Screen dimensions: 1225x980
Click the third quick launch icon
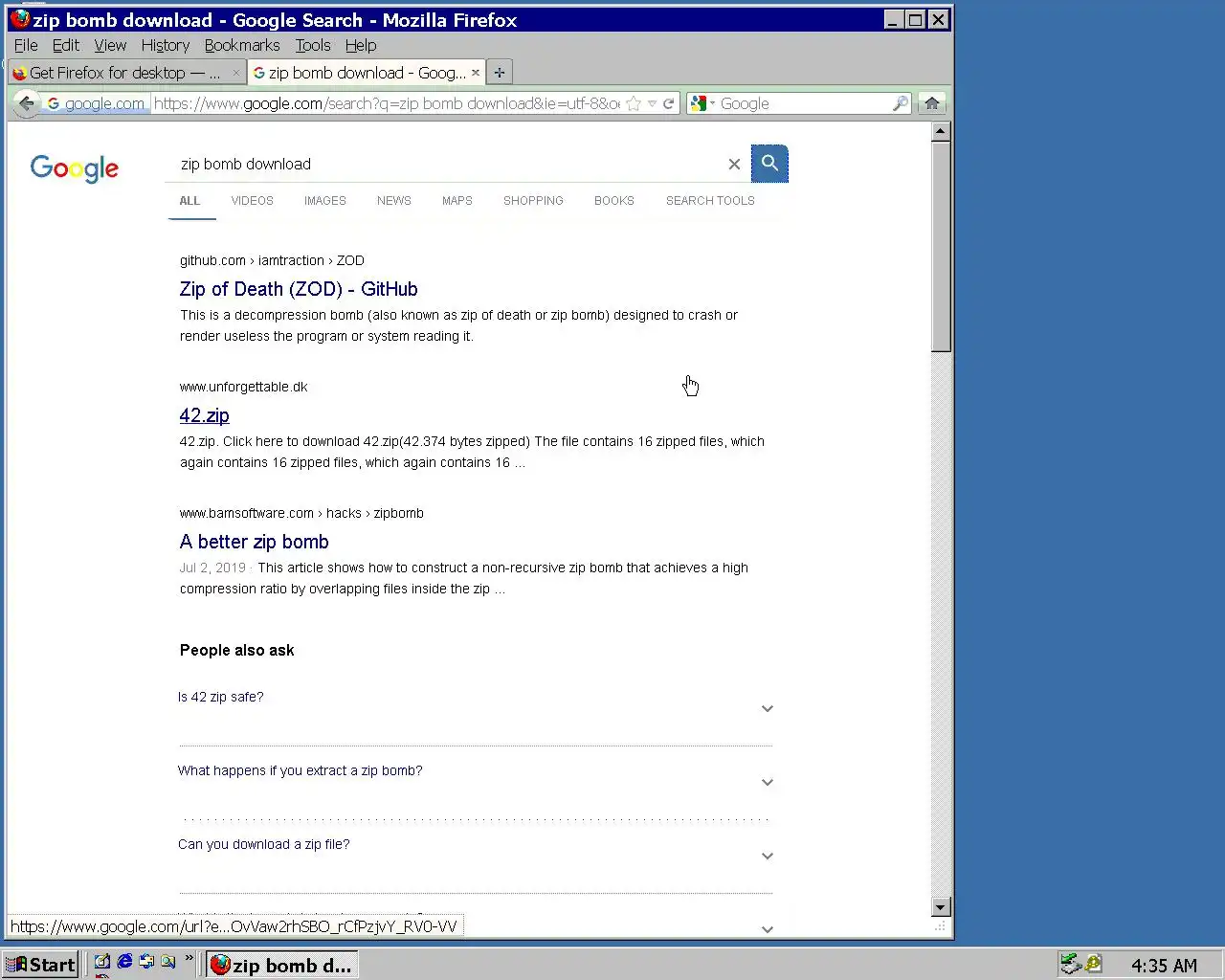(146, 962)
